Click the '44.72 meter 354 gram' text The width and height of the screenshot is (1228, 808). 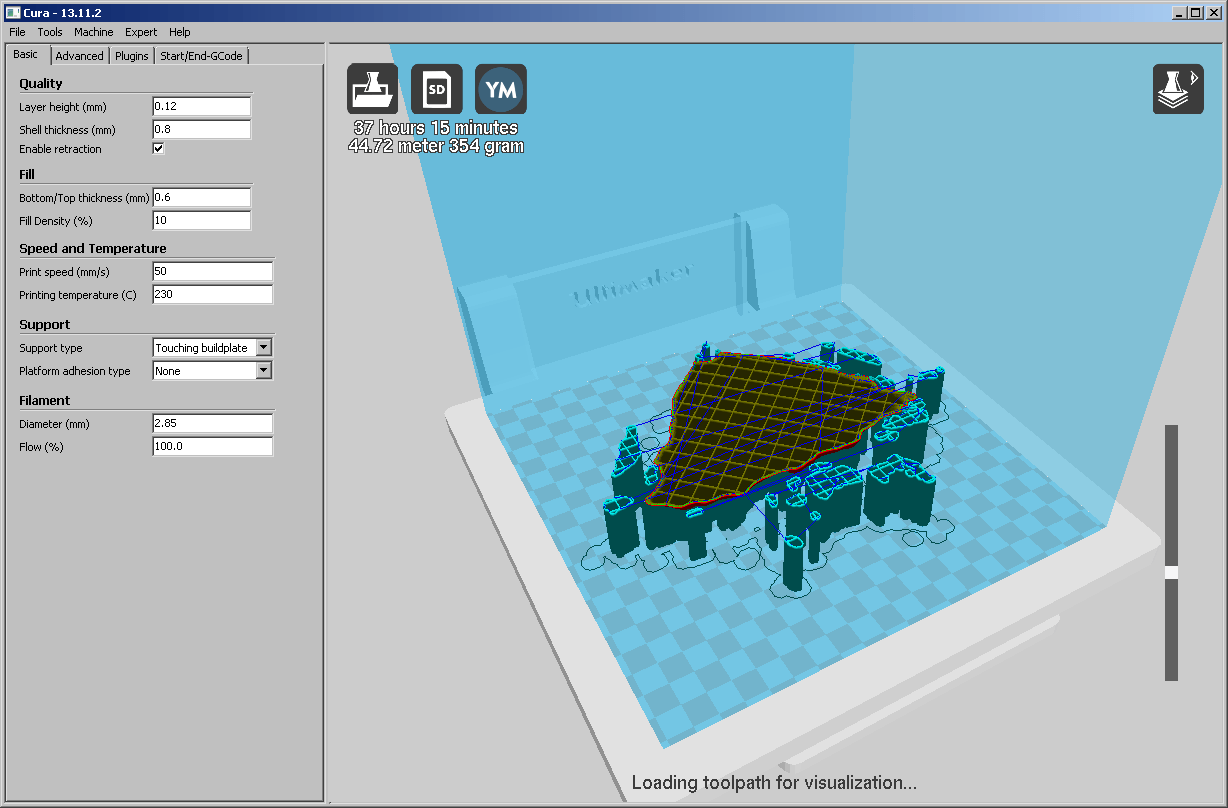click(436, 146)
